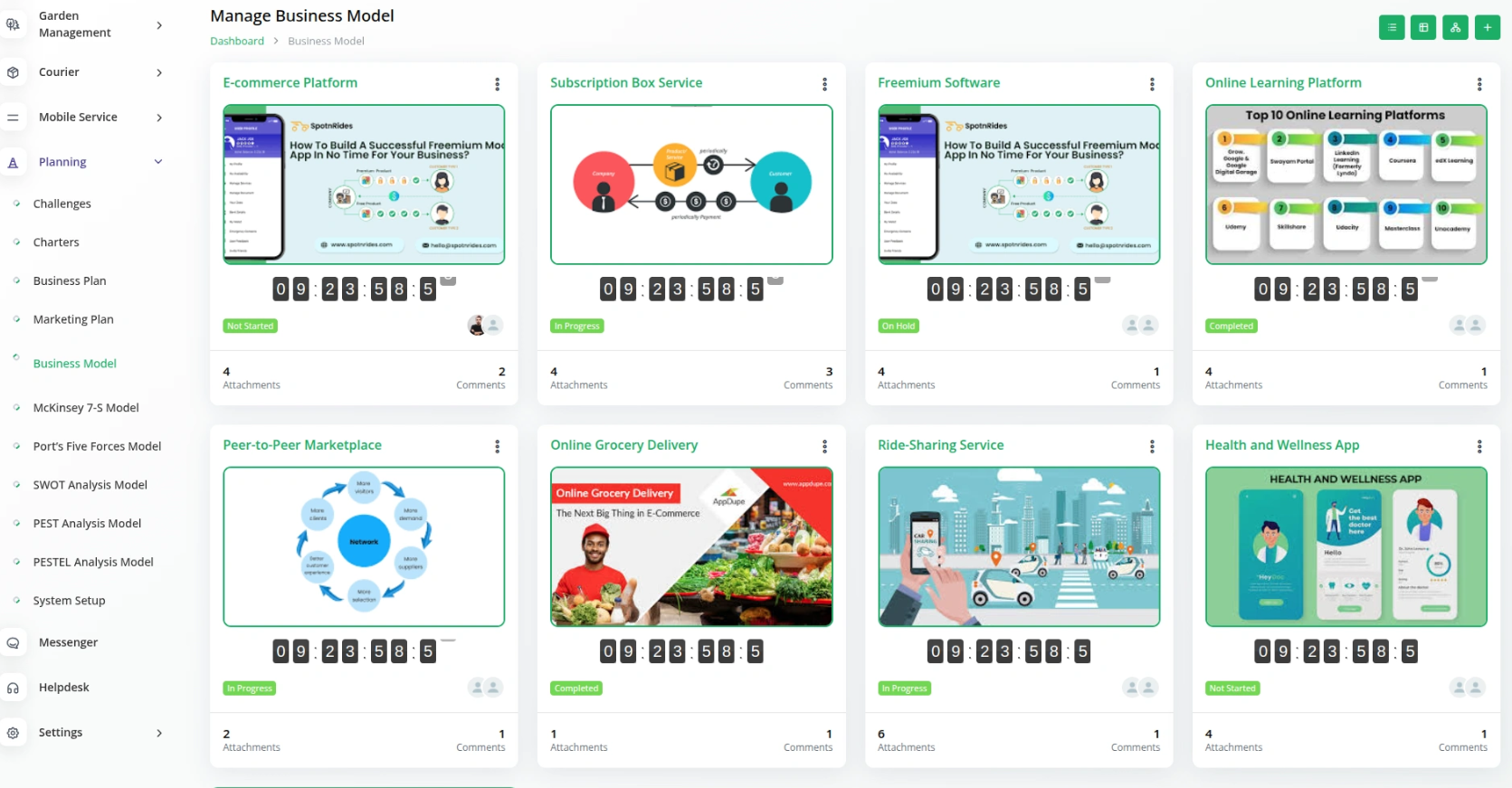Switch to grid table view icon
The width and height of the screenshot is (1512, 788).
(x=1423, y=27)
